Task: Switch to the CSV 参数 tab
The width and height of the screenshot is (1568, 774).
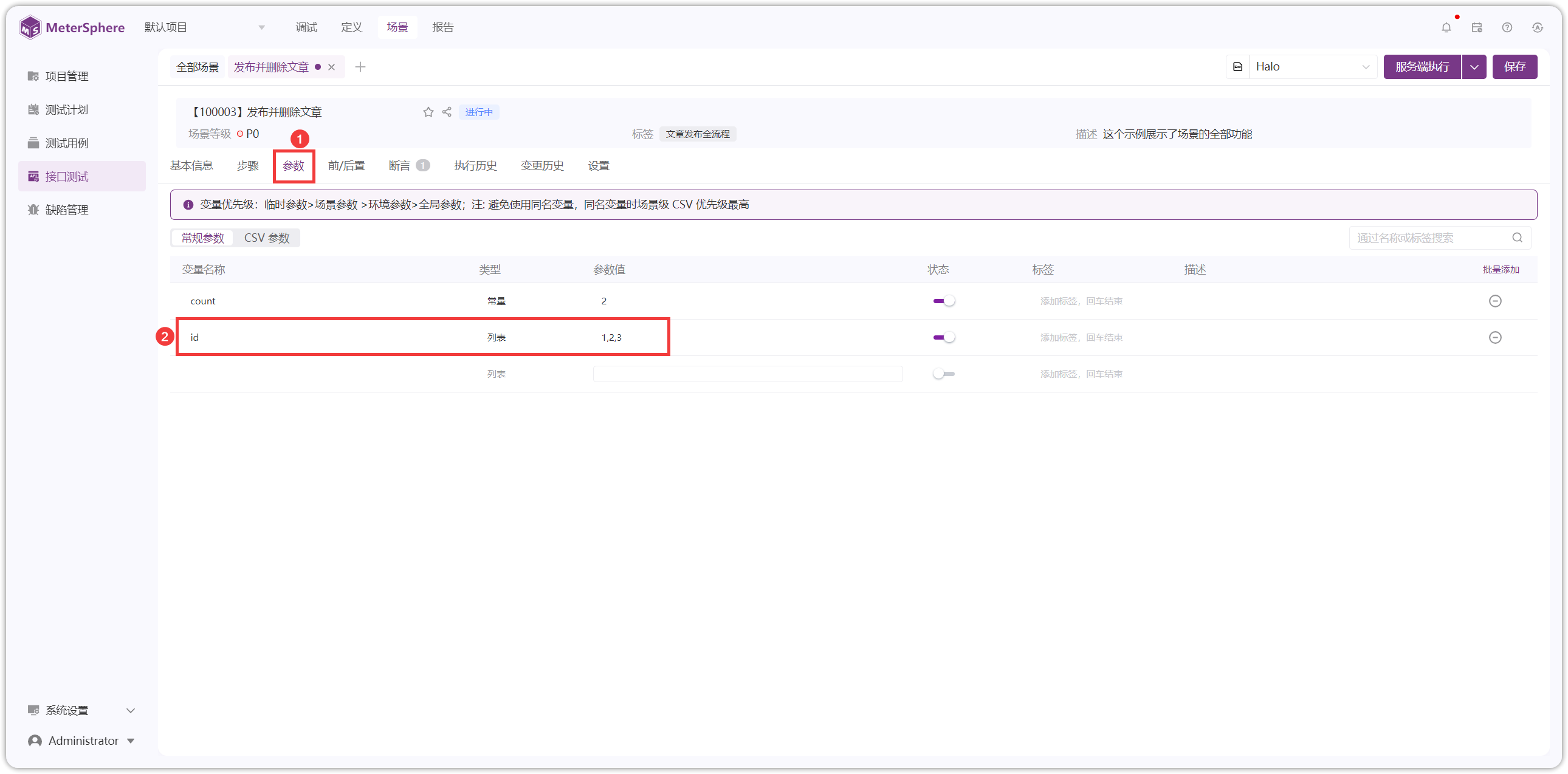Action: coord(267,238)
